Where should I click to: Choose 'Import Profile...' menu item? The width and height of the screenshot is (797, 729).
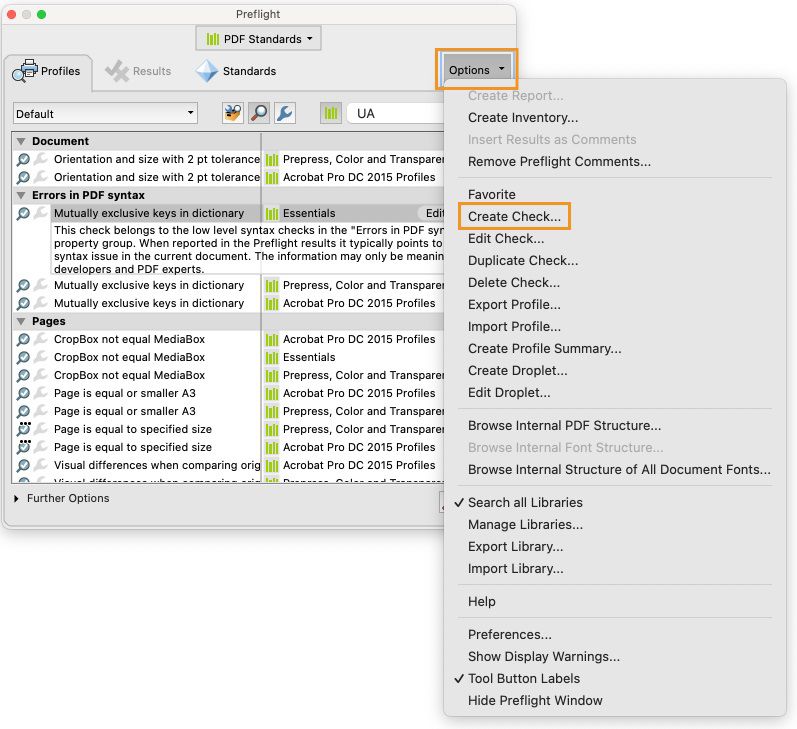pos(514,326)
